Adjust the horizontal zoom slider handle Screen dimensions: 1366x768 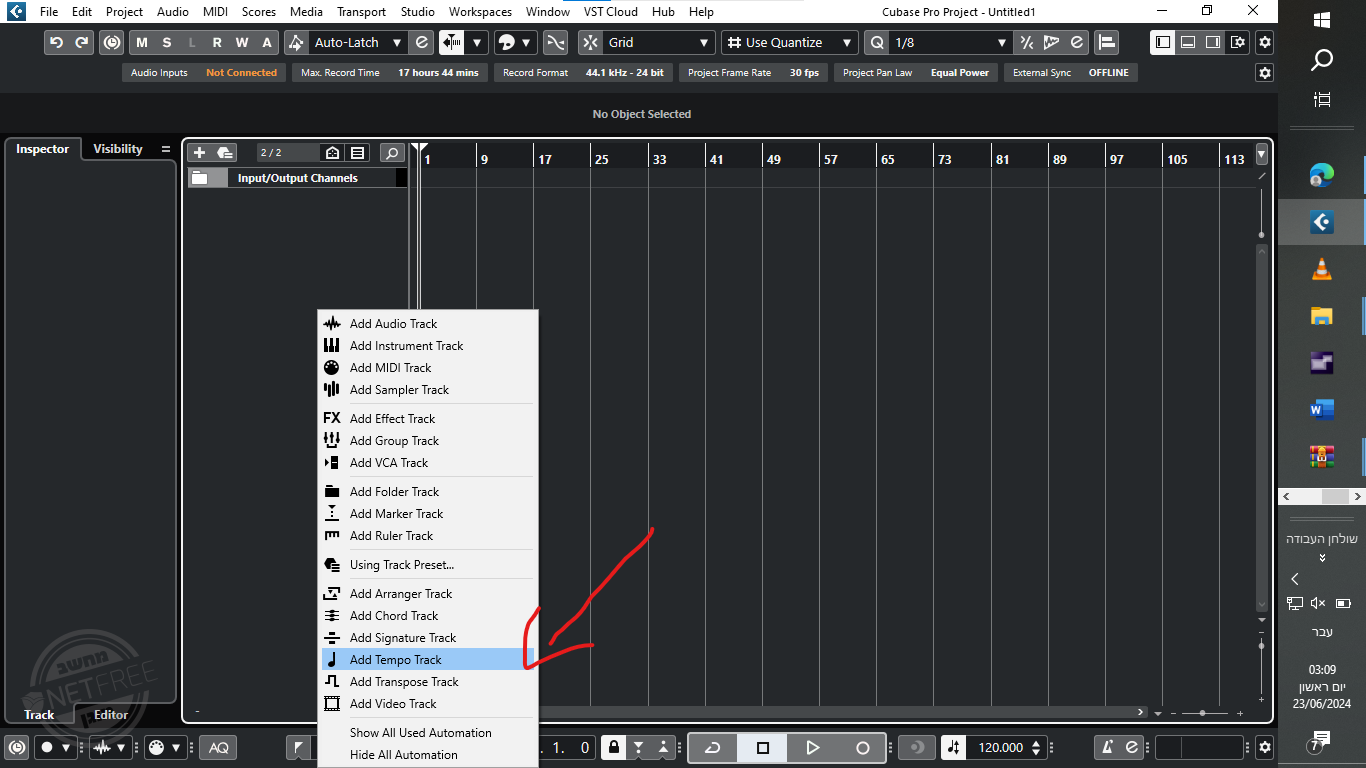(1201, 713)
